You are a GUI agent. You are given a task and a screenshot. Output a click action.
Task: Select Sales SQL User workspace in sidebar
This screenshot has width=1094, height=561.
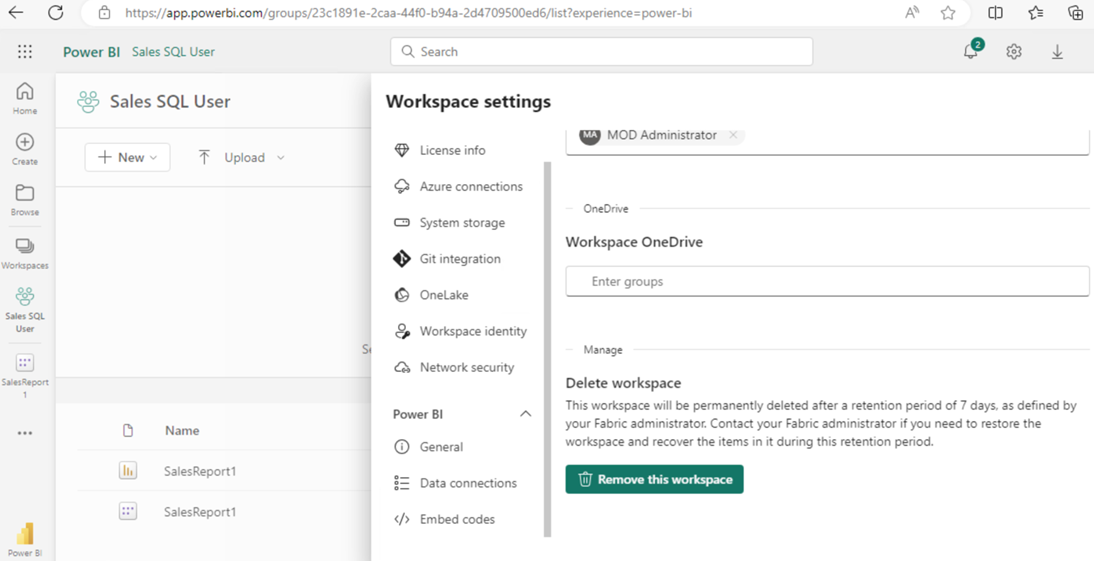pyautogui.click(x=24, y=310)
